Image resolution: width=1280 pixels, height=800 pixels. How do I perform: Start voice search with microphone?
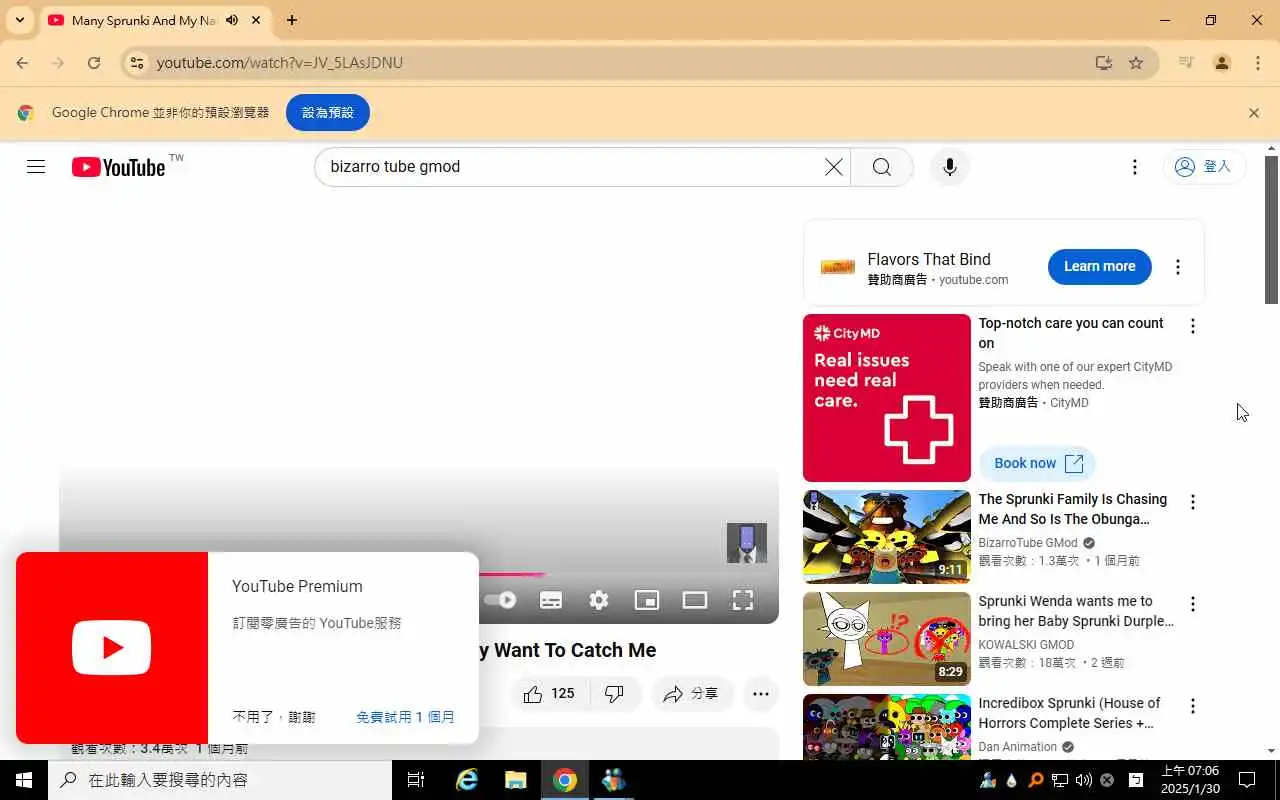tap(950, 167)
